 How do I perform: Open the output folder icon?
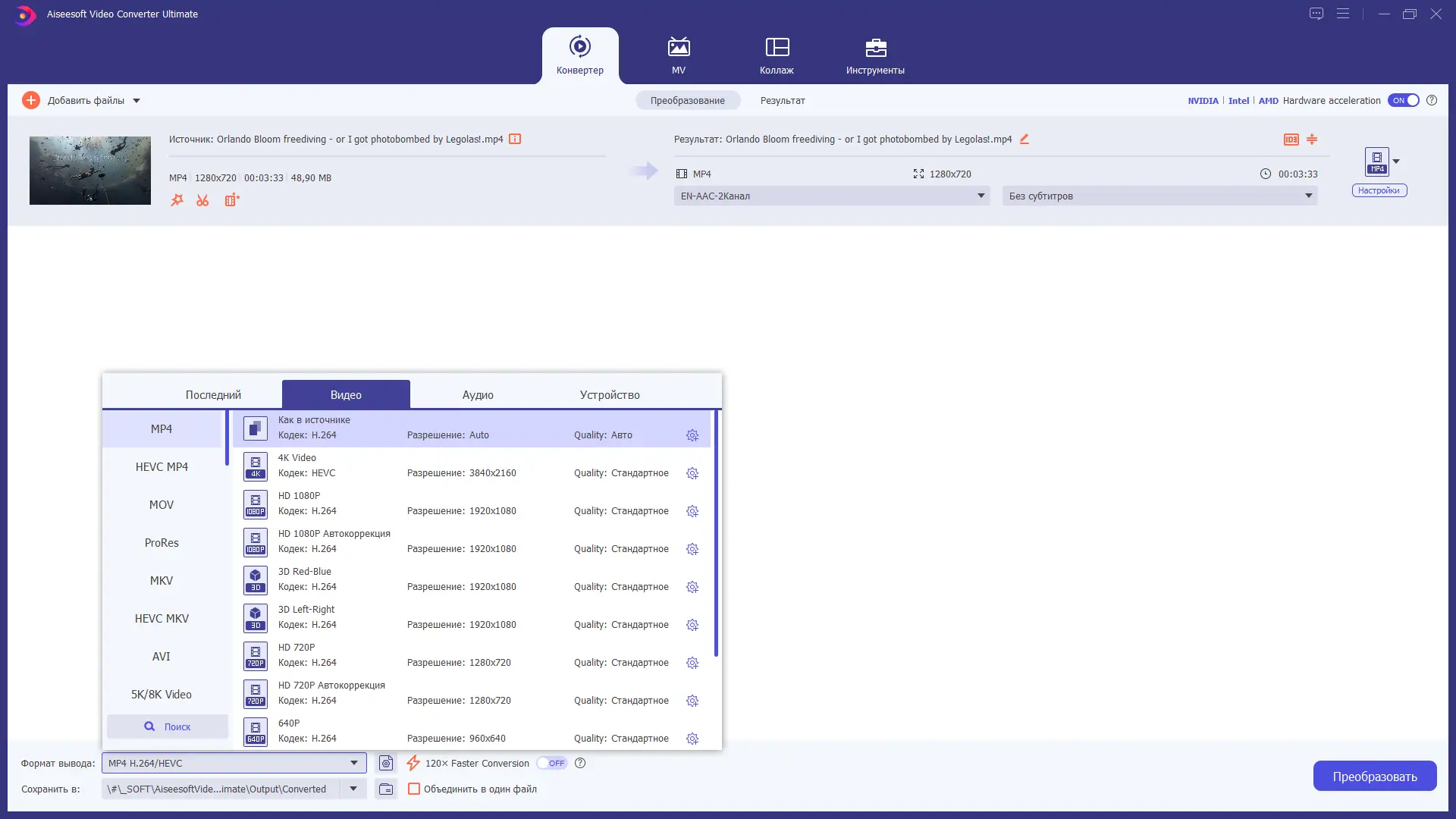pyautogui.click(x=386, y=789)
